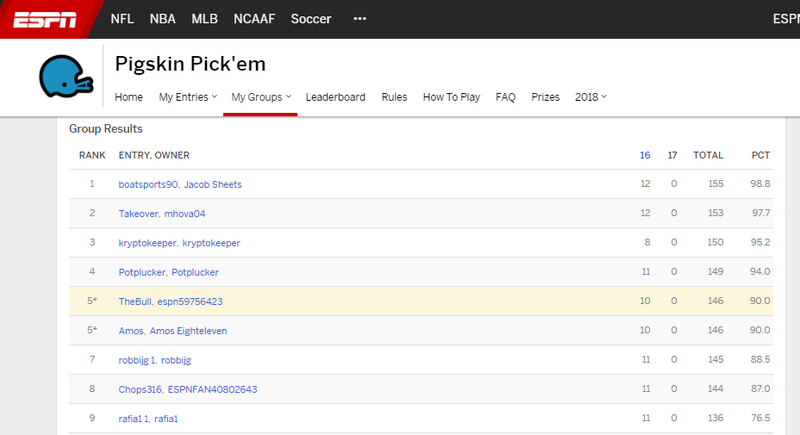Click total 155 in boatsports90 row
800x435 pixels.
point(715,184)
